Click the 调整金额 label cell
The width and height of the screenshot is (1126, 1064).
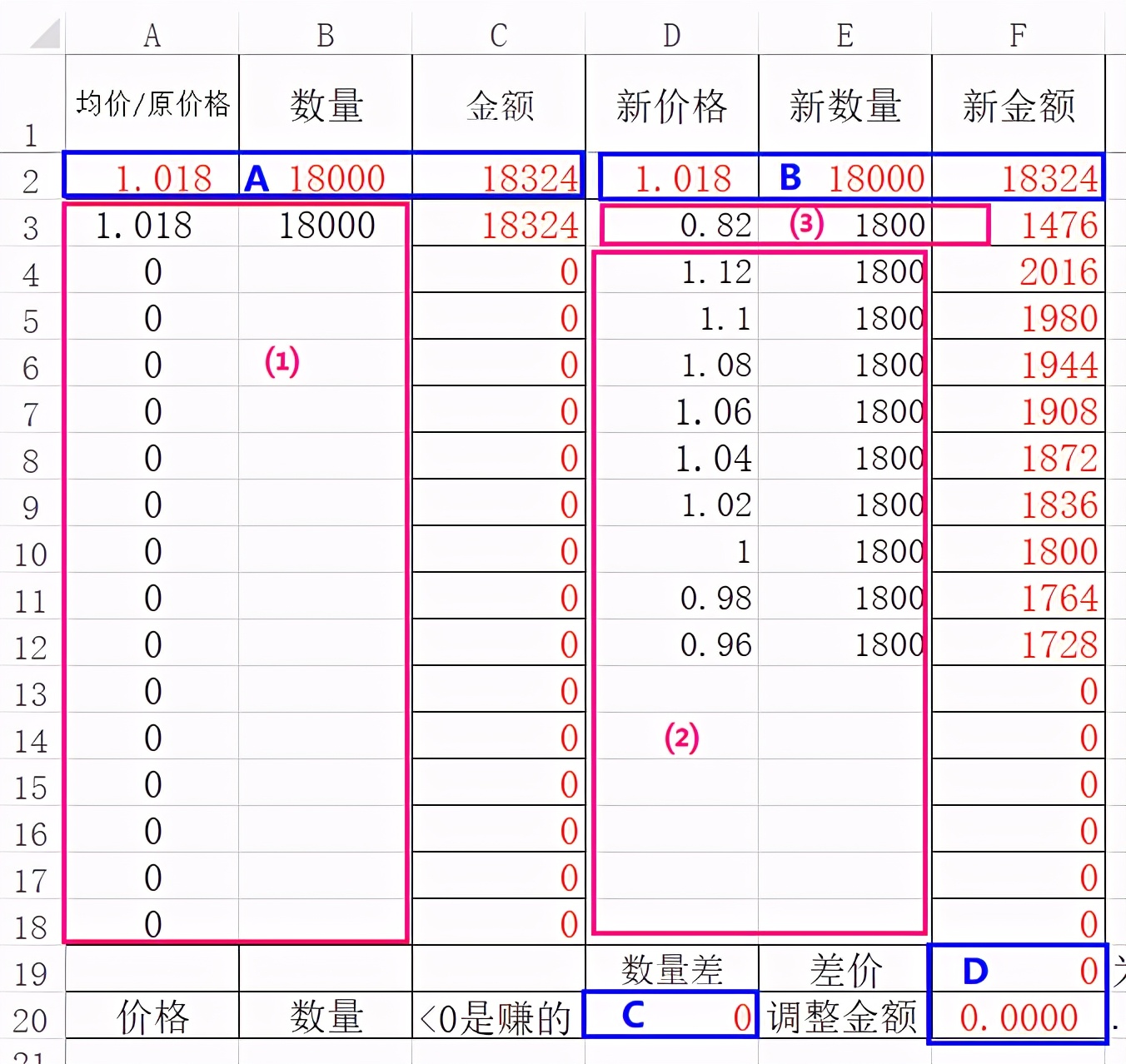844,1017
